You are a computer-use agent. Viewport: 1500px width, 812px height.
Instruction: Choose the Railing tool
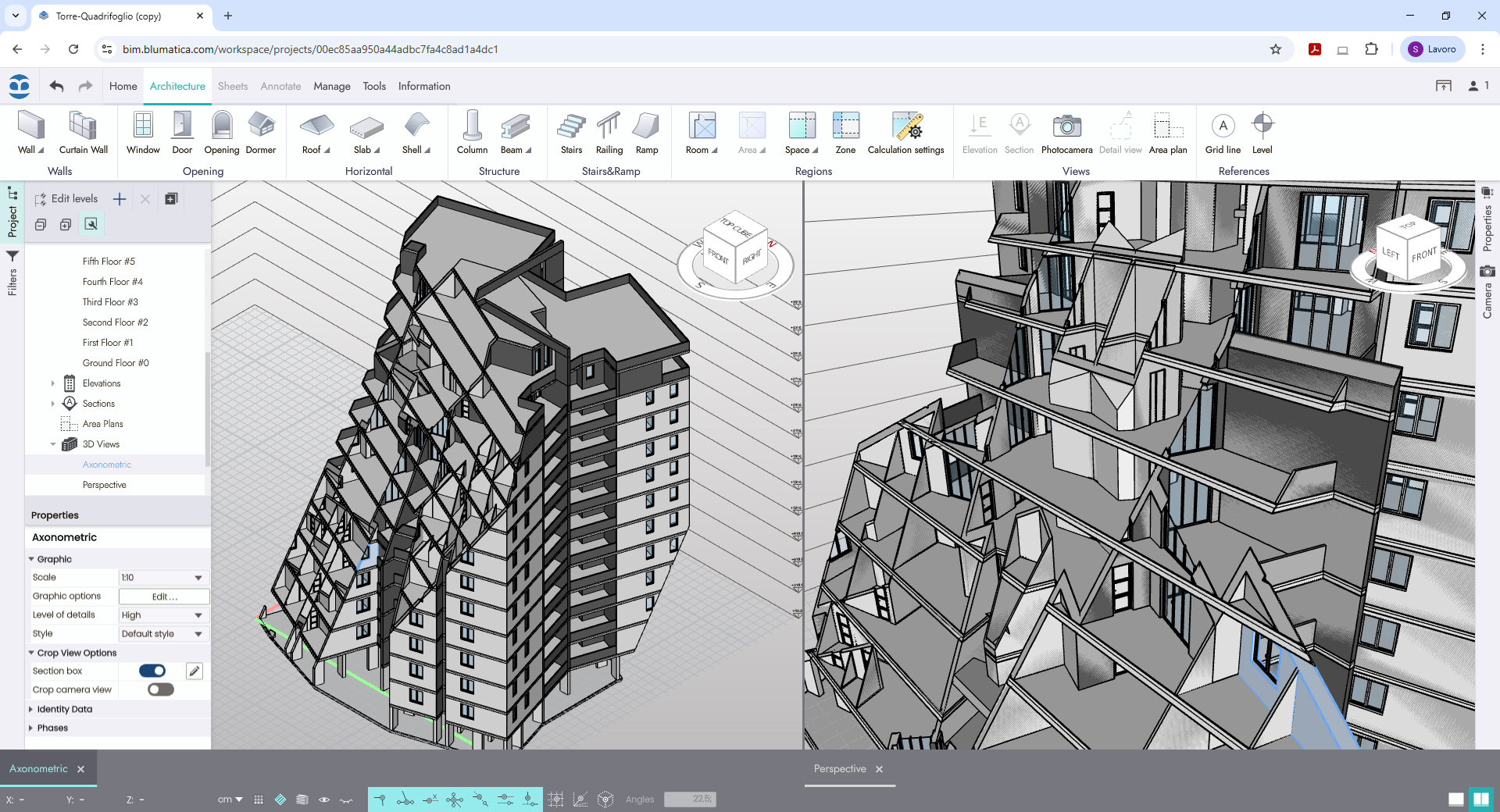(609, 133)
